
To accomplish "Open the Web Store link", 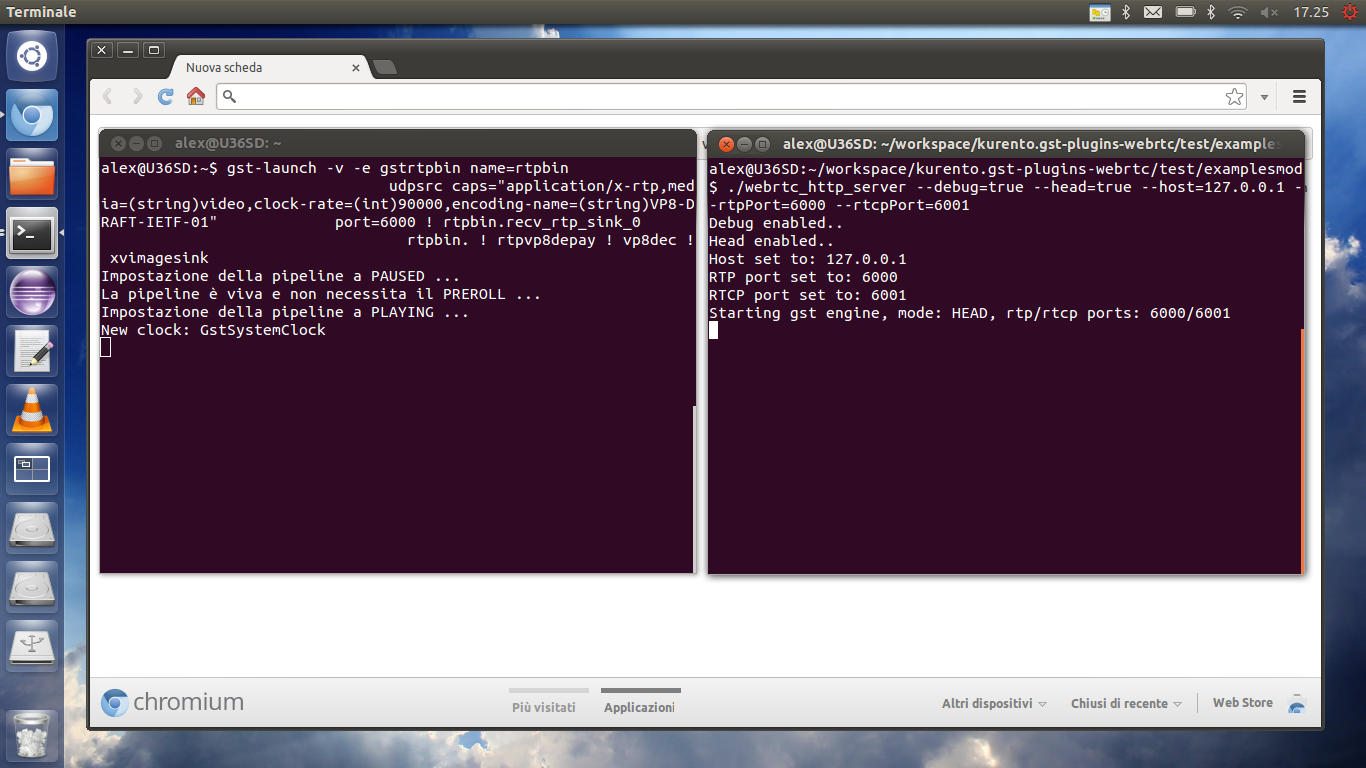I will coord(1242,703).
